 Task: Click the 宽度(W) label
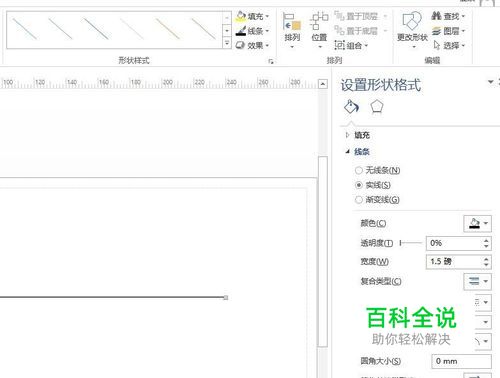tap(374, 262)
